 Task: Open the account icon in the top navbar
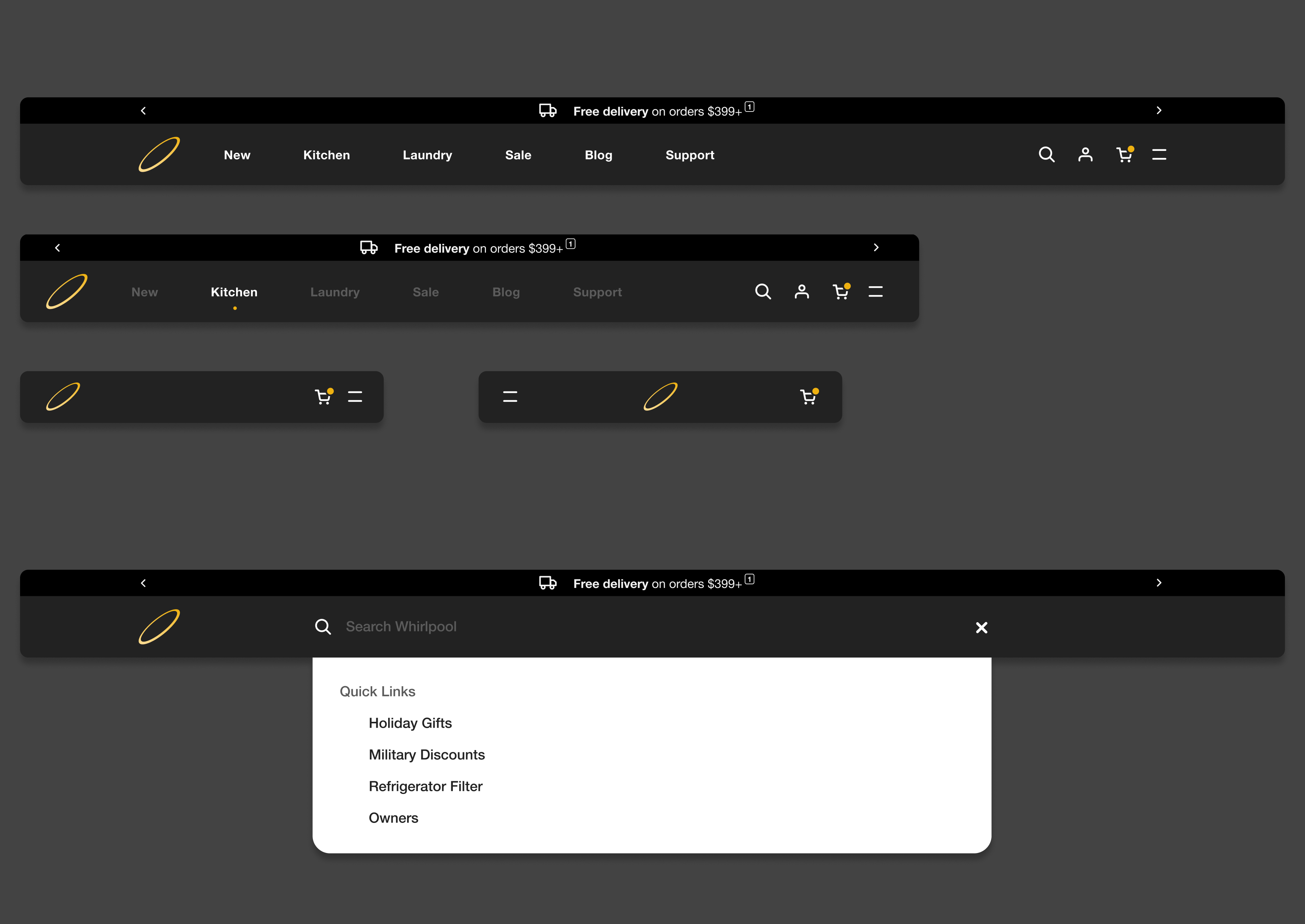click(x=1085, y=155)
